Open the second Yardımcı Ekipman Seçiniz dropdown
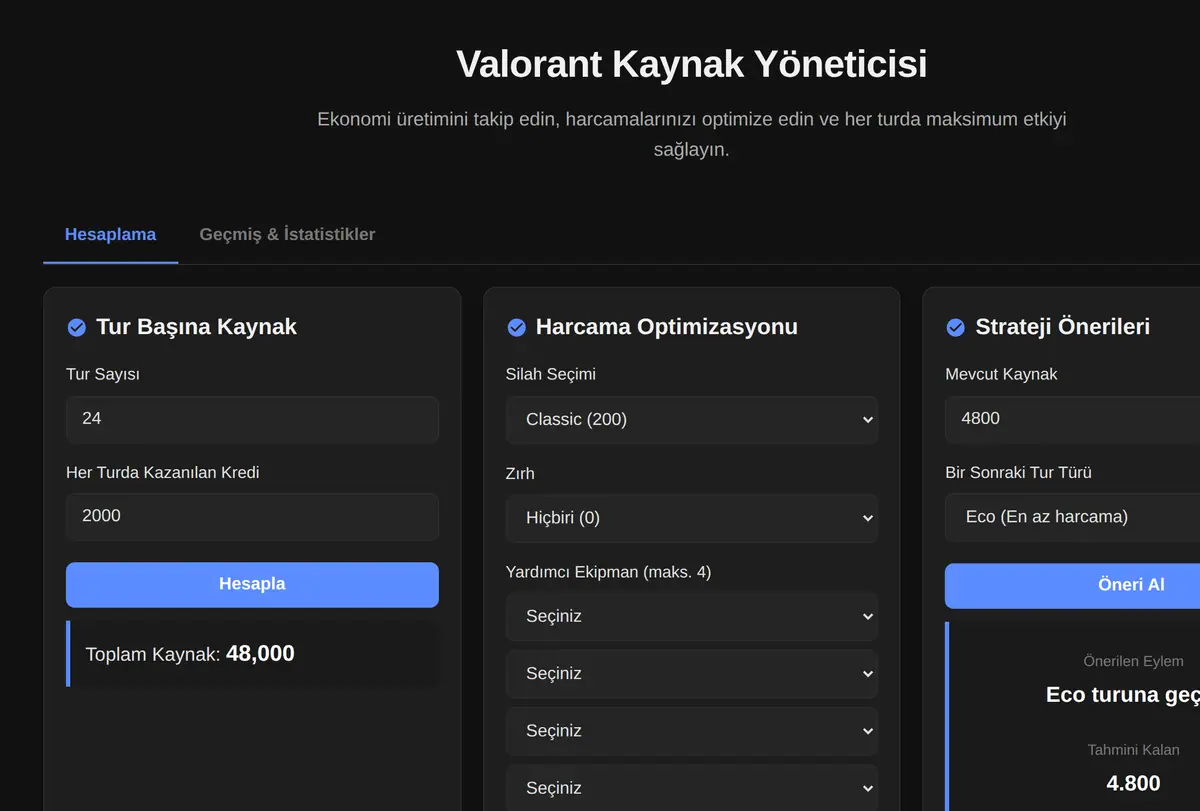 point(692,674)
